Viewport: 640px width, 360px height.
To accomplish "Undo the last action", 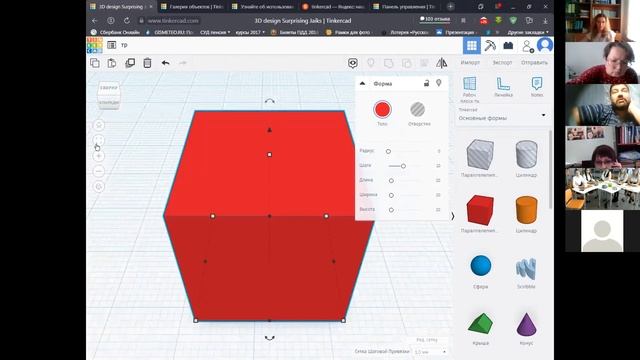I will (165, 63).
